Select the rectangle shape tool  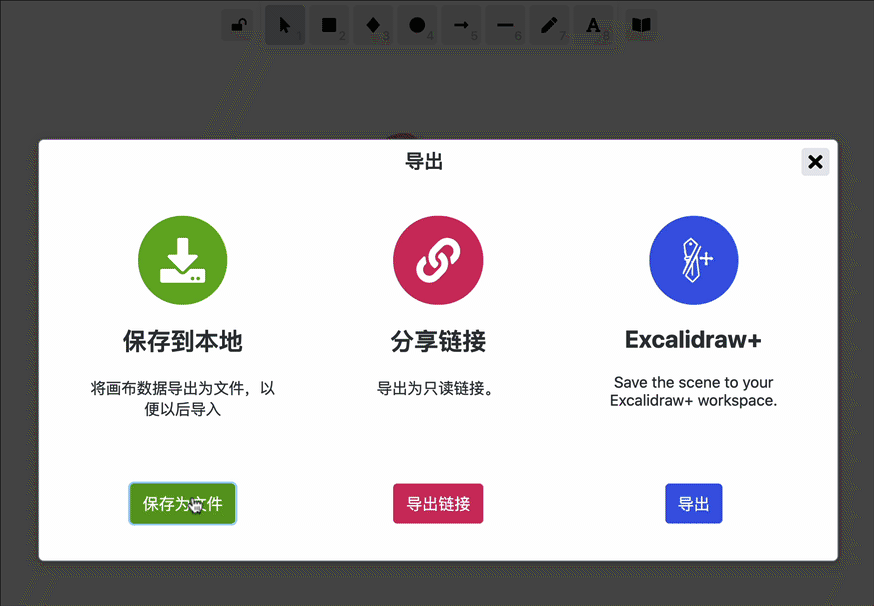tap(329, 25)
